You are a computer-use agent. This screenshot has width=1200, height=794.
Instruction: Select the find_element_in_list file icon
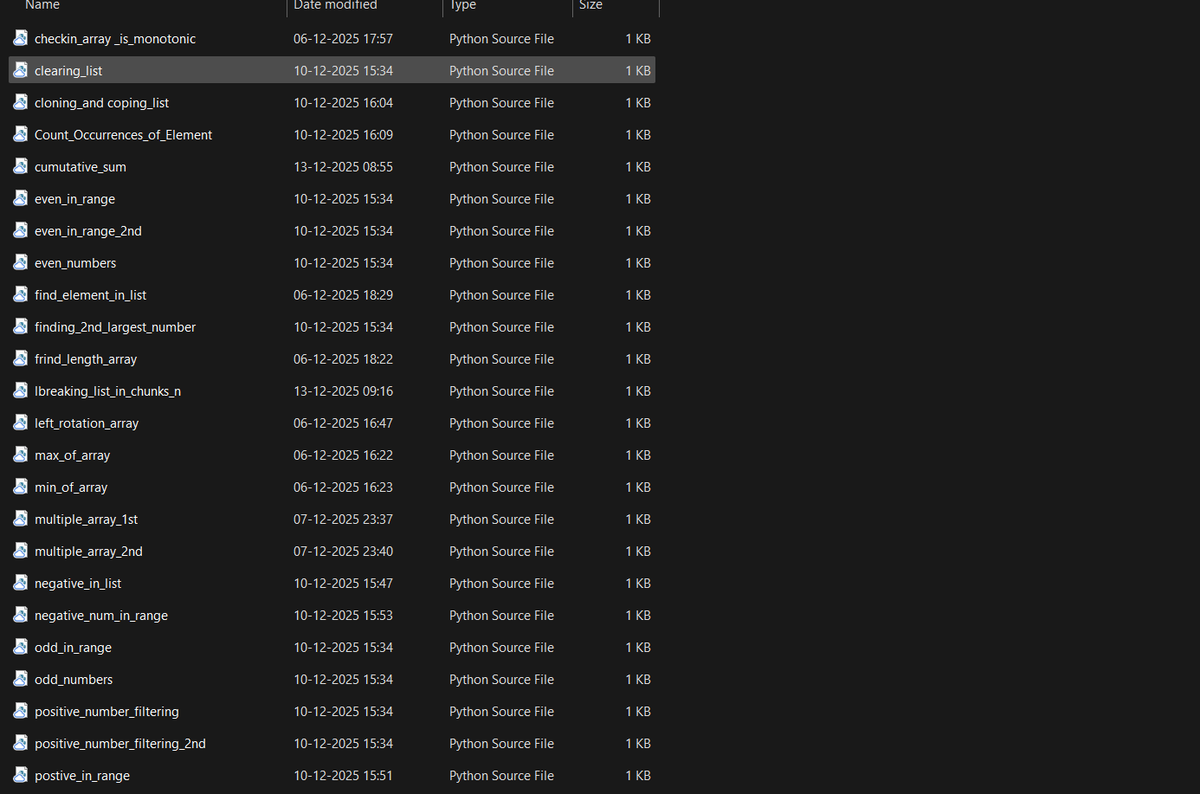click(x=20, y=294)
